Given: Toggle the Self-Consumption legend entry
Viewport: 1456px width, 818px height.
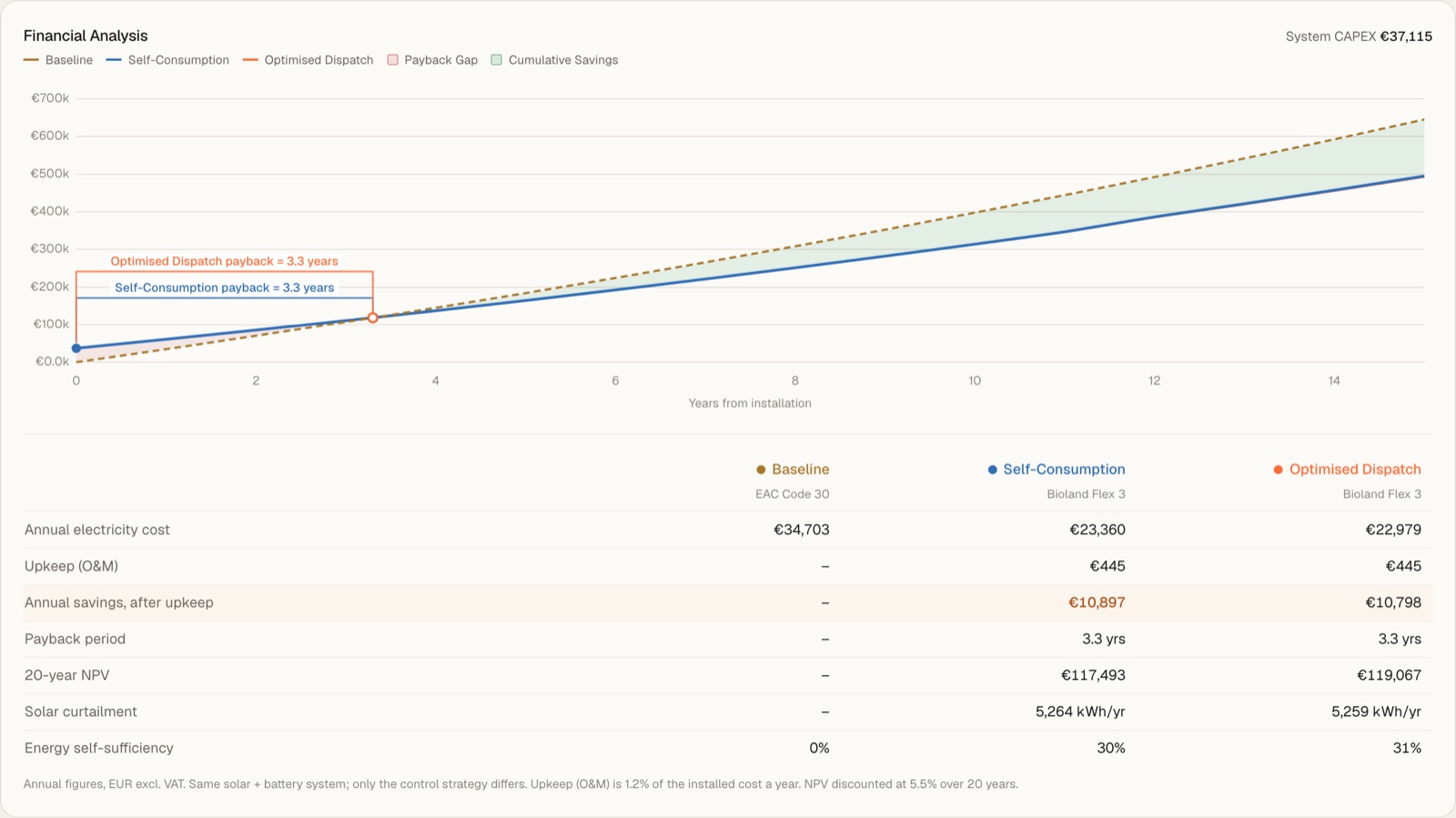Looking at the screenshot, I should [x=167, y=60].
